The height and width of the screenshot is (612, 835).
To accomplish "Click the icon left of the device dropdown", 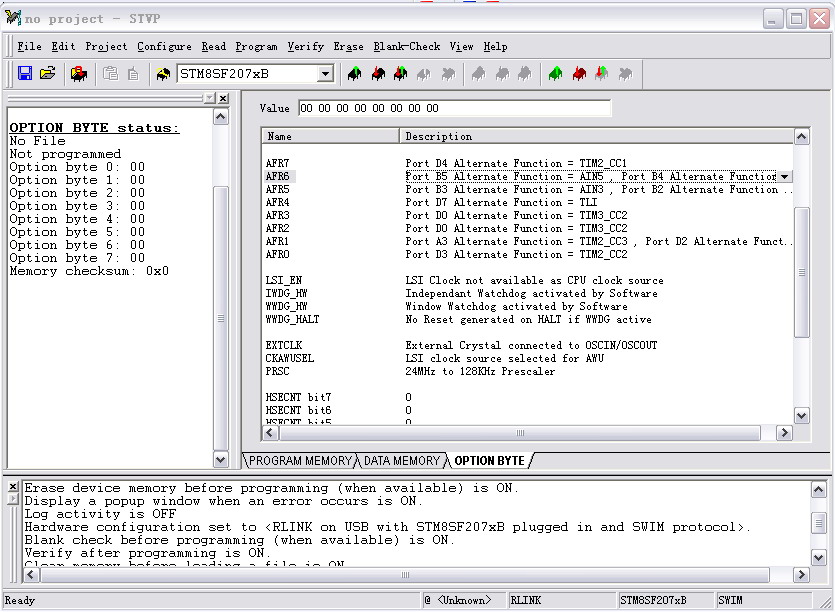I will [163, 74].
